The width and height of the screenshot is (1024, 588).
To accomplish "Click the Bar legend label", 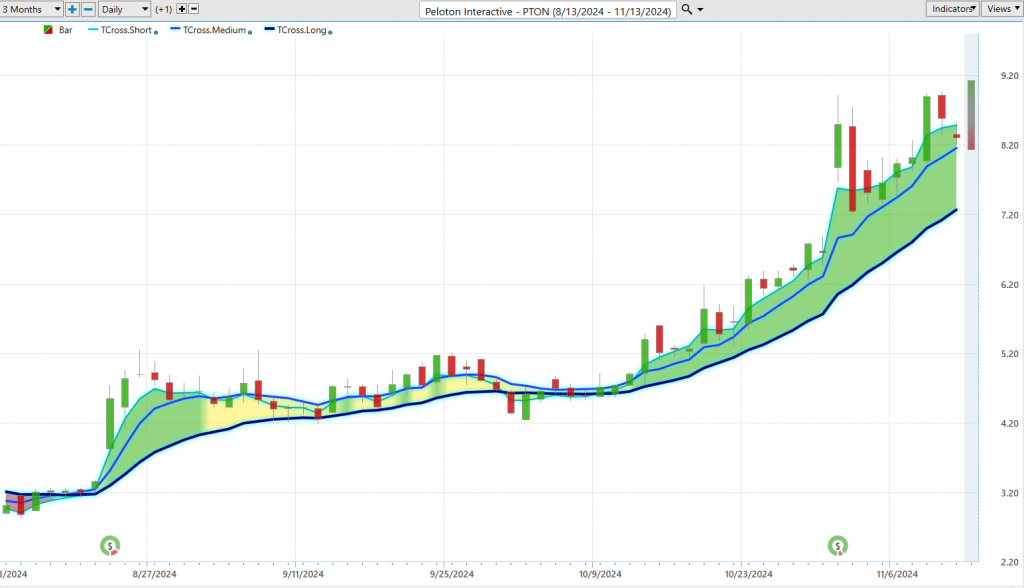I will point(66,31).
